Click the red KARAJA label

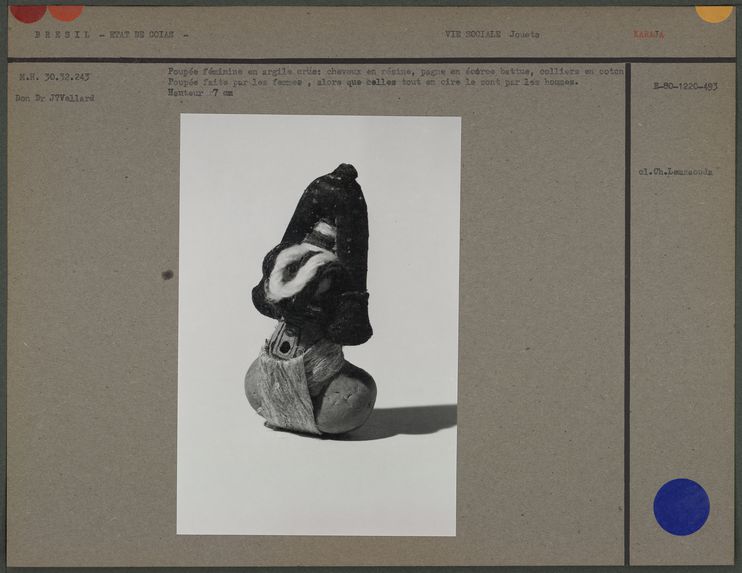(x=648, y=35)
